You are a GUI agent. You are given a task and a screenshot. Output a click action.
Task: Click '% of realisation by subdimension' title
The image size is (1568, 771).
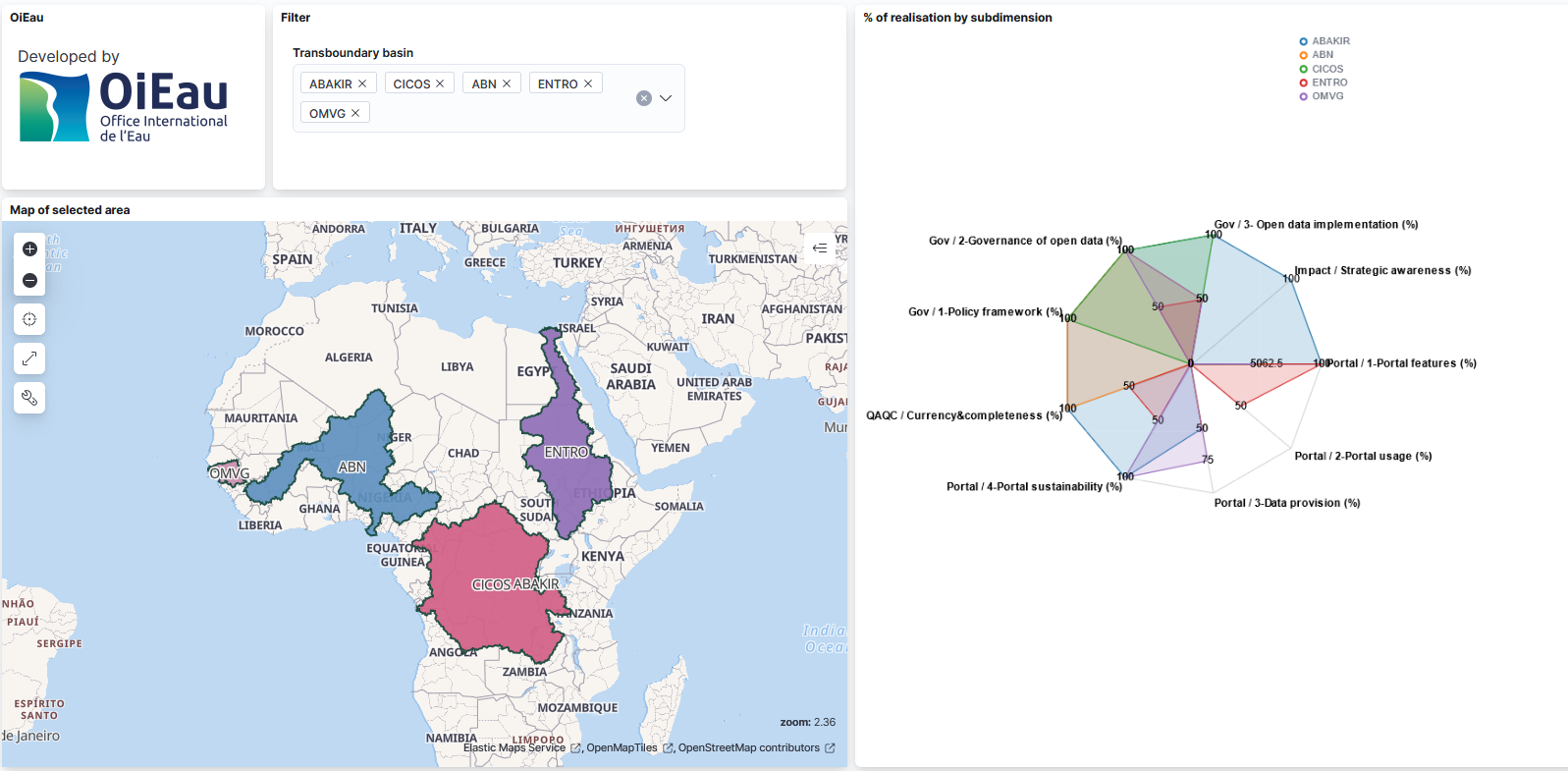coord(957,18)
